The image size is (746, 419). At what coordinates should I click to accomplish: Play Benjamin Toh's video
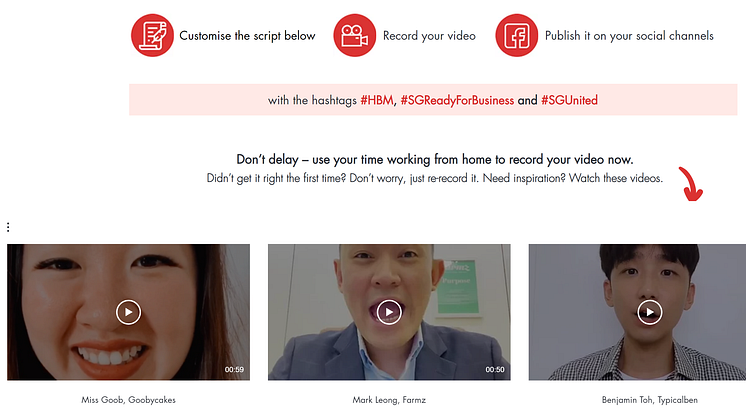point(650,312)
